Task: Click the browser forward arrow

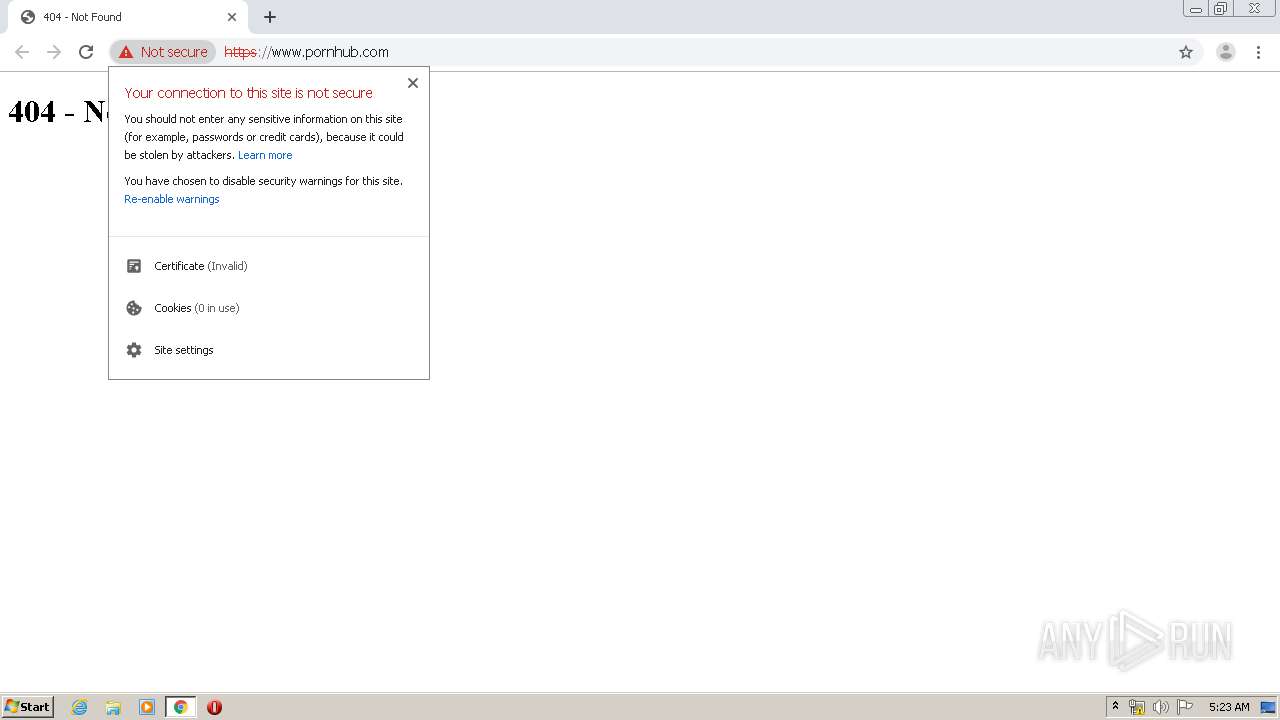Action: point(54,52)
